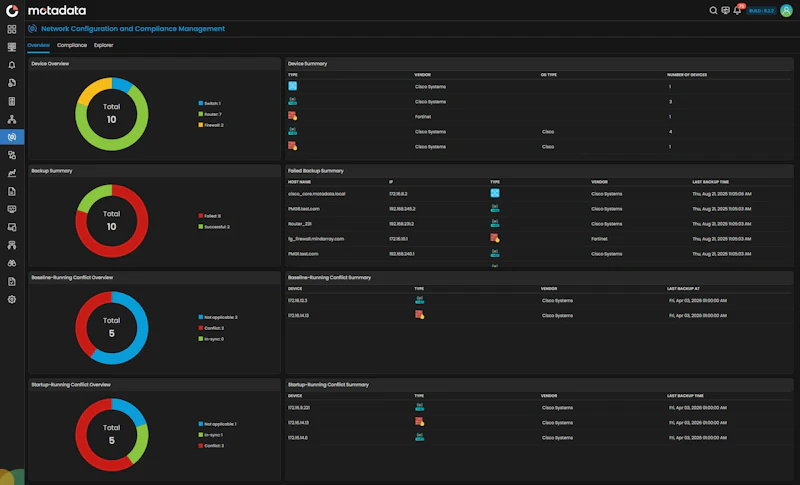
Task: Click the BUILD 8.2.2 version badge
Action: click(761, 10)
